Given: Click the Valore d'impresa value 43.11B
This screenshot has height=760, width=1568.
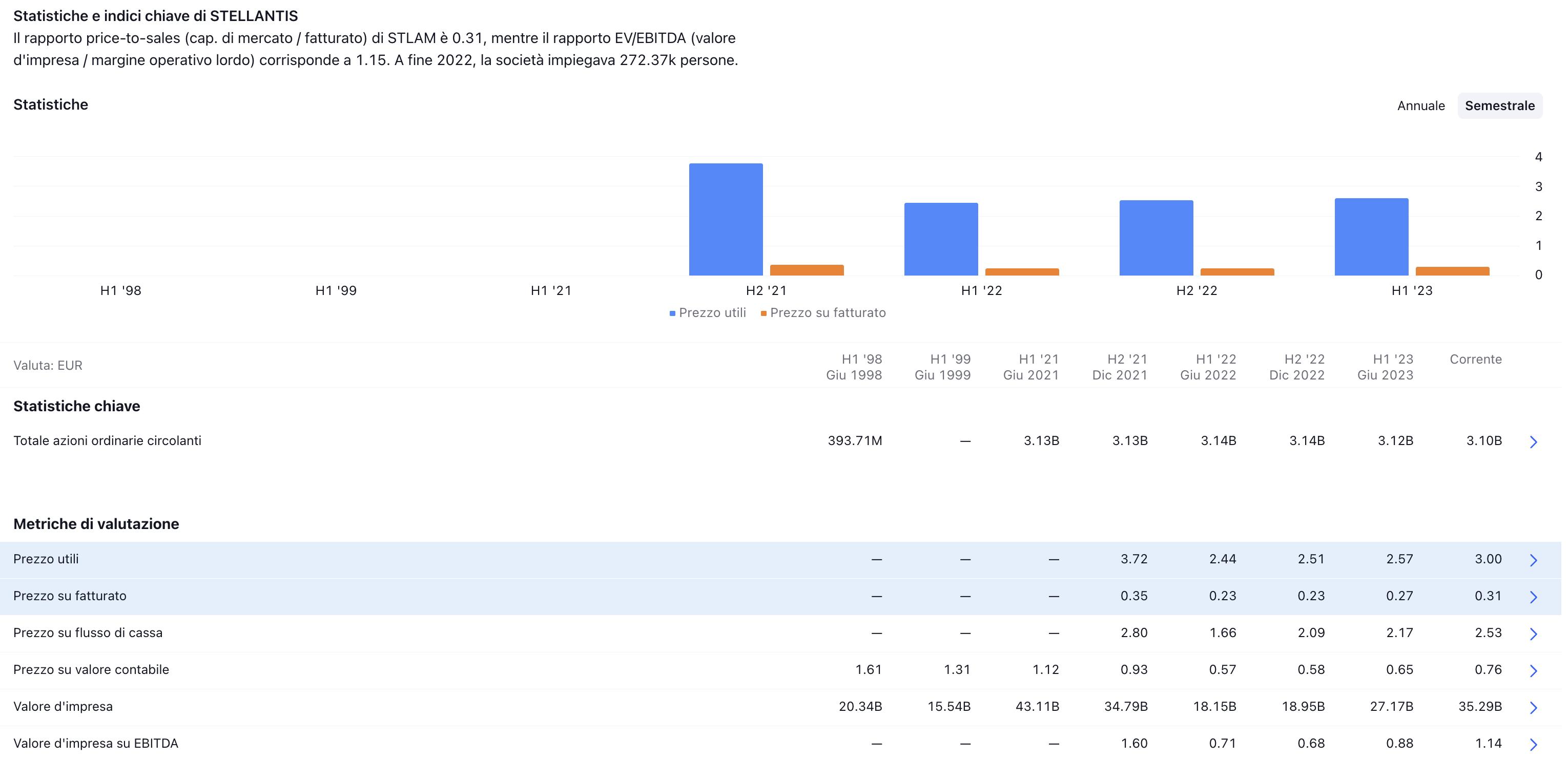Looking at the screenshot, I should point(1037,706).
